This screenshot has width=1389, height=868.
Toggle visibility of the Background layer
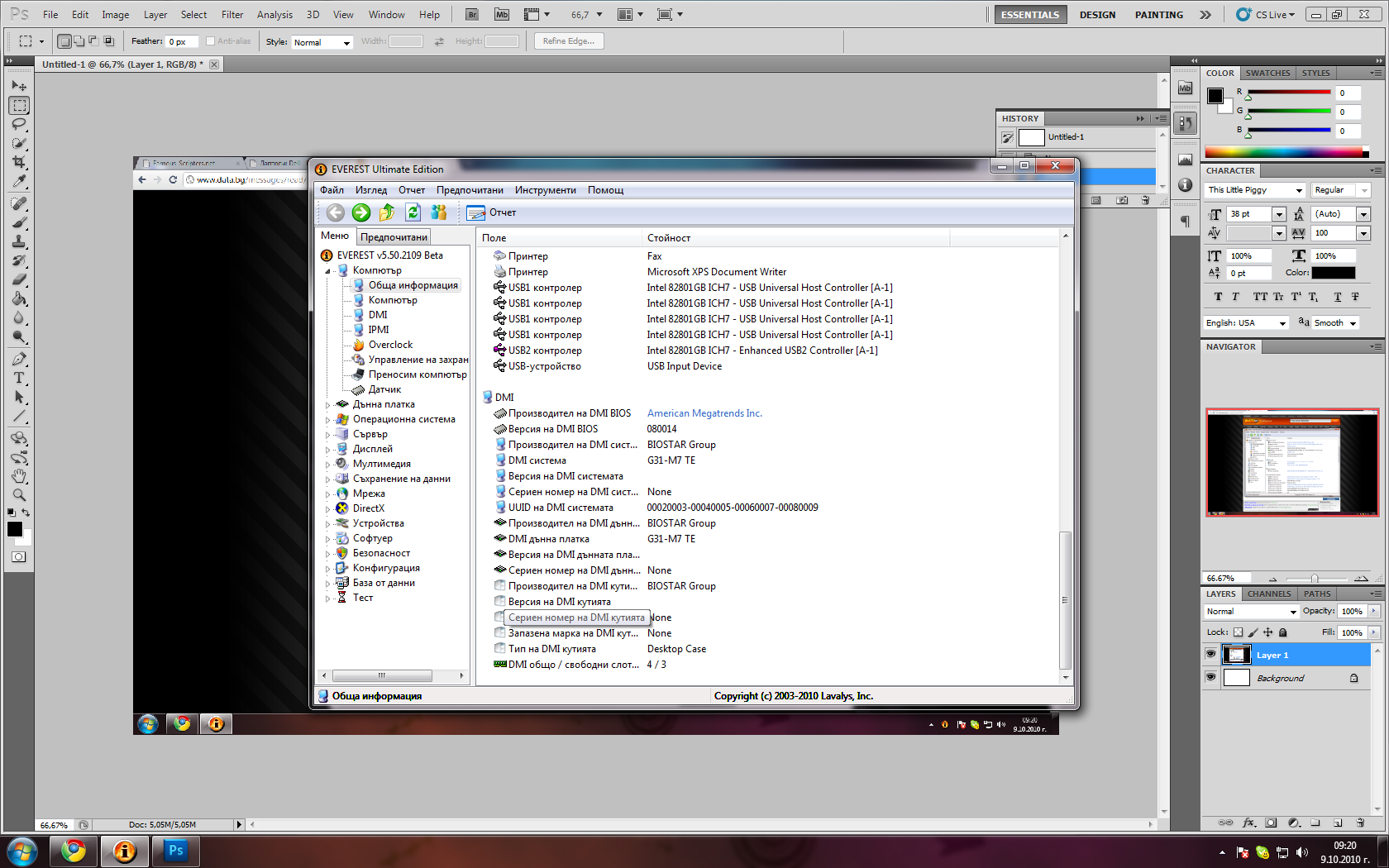[x=1210, y=677]
